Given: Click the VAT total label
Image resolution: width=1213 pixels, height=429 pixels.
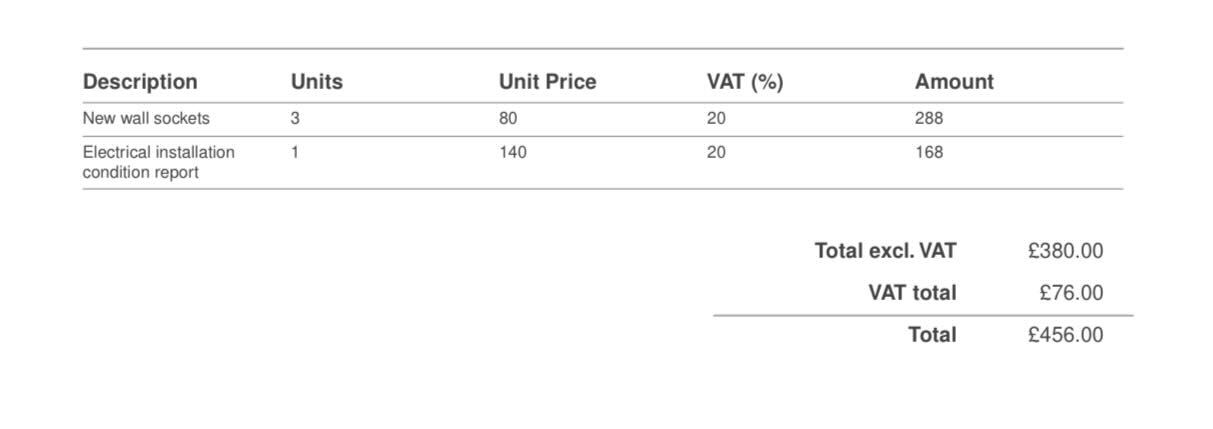Looking at the screenshot, I should [912, 293].
